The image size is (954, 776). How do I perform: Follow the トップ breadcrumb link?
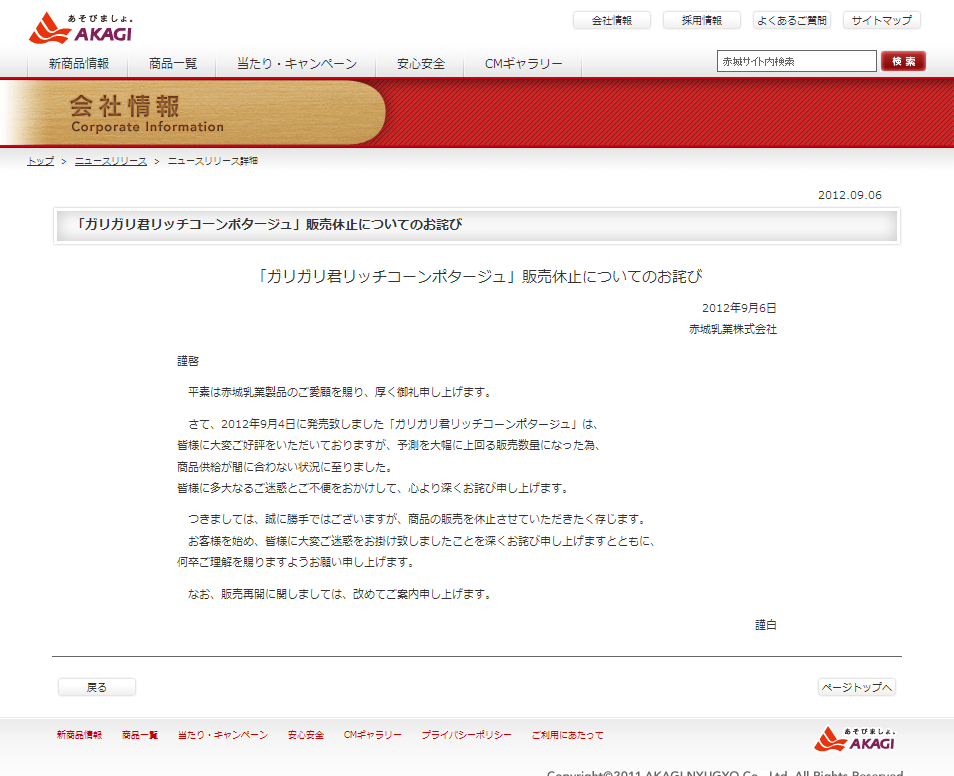40,161
